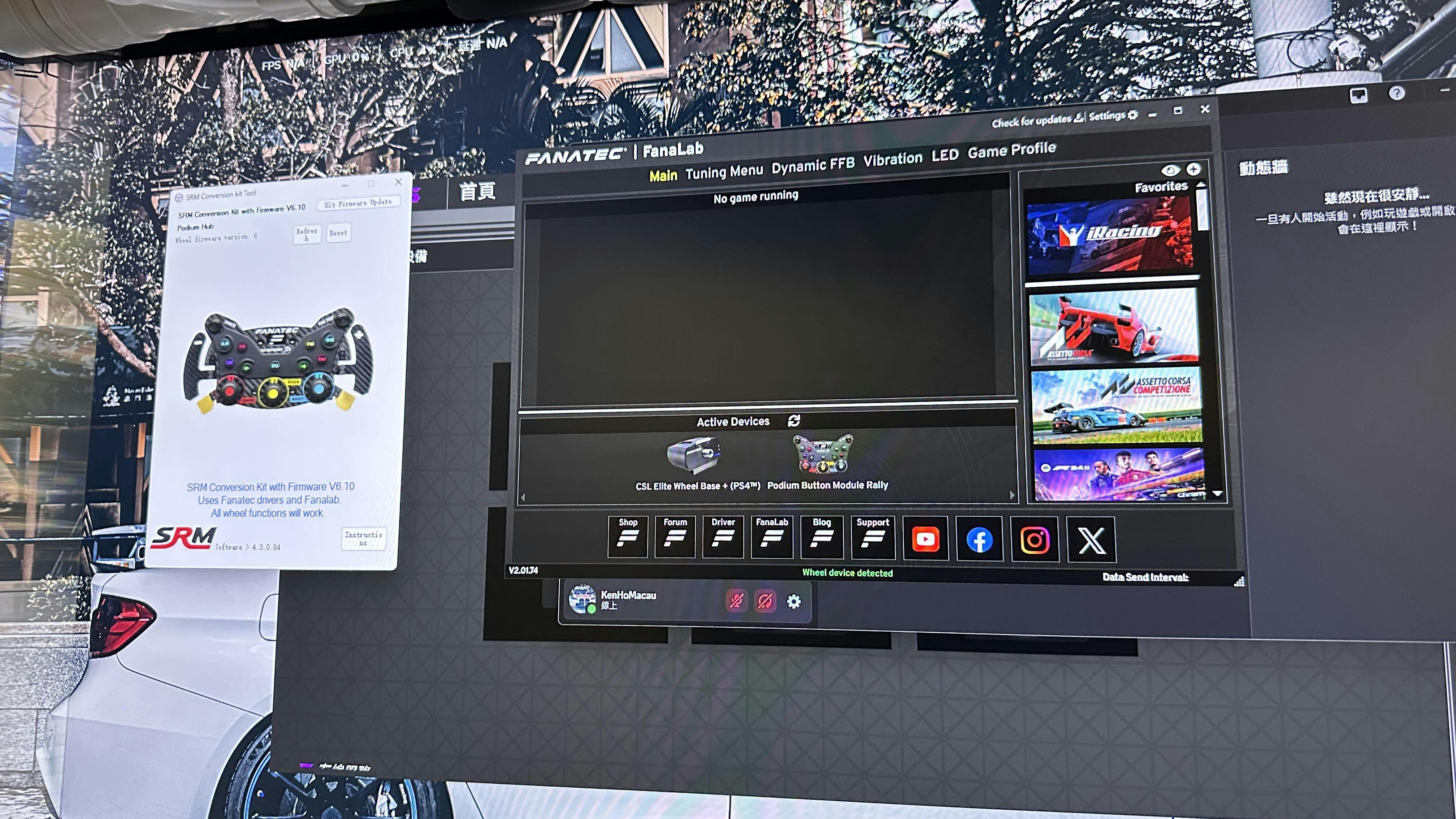
Task: Open user settings gear beside KenHoMacau
Action: pyautogui.click(x=794, y=601)
